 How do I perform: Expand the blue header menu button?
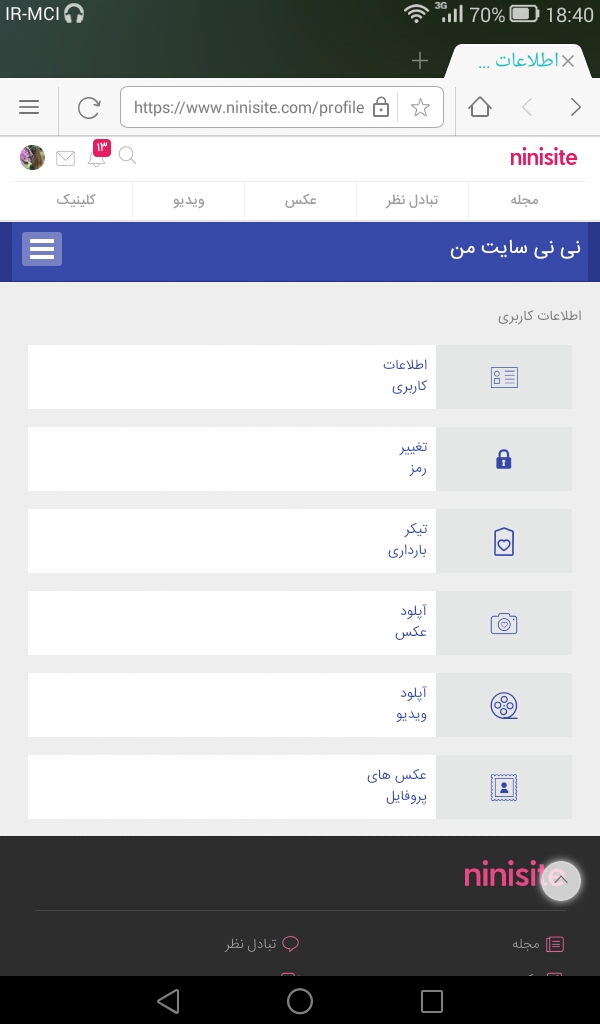point(42,249)
